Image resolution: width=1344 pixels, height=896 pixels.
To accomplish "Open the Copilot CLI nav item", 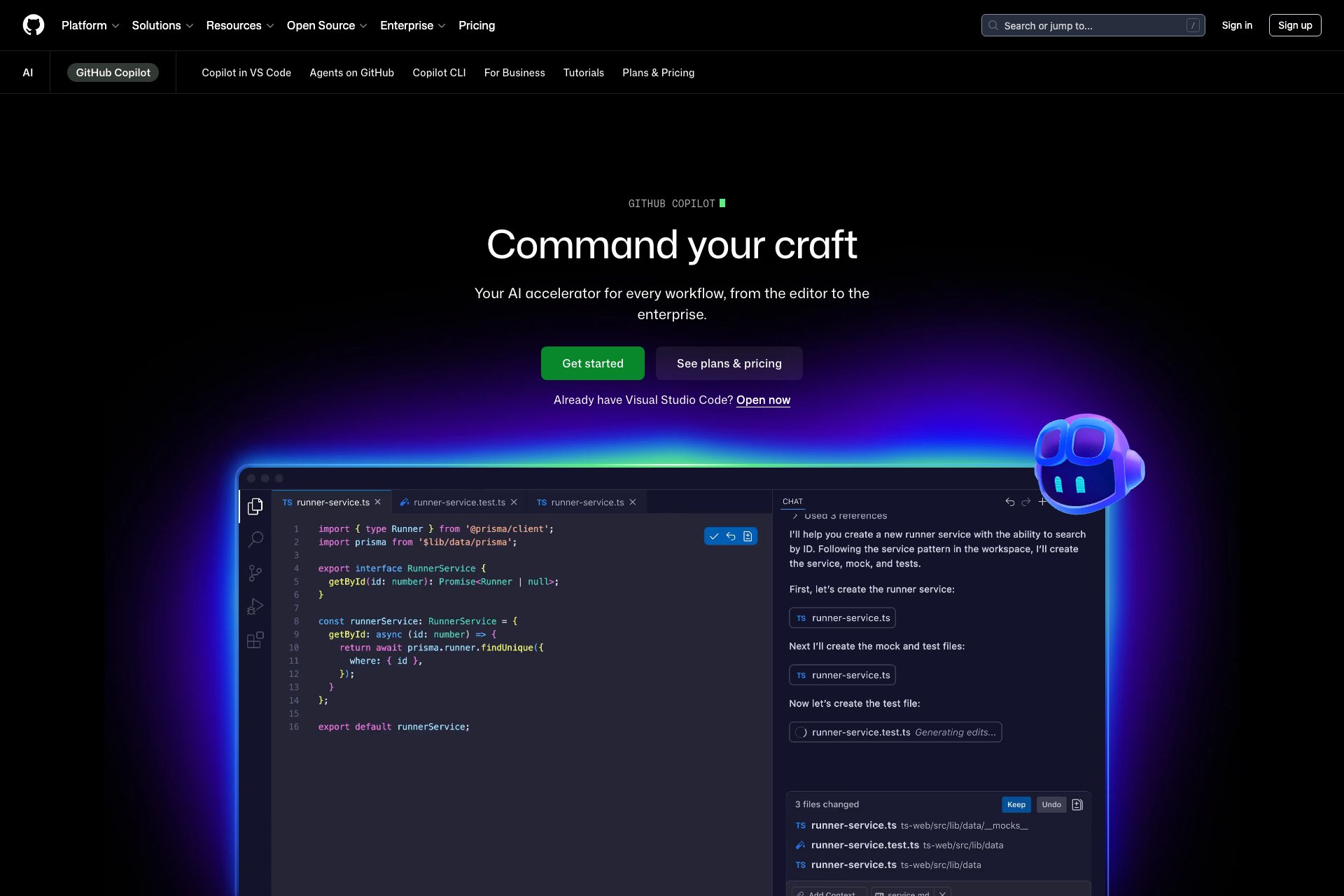I will coord(439,73).
